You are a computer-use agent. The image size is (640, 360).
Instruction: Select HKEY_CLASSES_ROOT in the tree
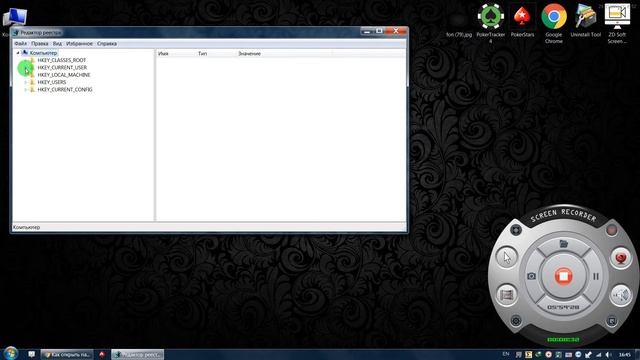pyautogui.click(x=62, y=60)
